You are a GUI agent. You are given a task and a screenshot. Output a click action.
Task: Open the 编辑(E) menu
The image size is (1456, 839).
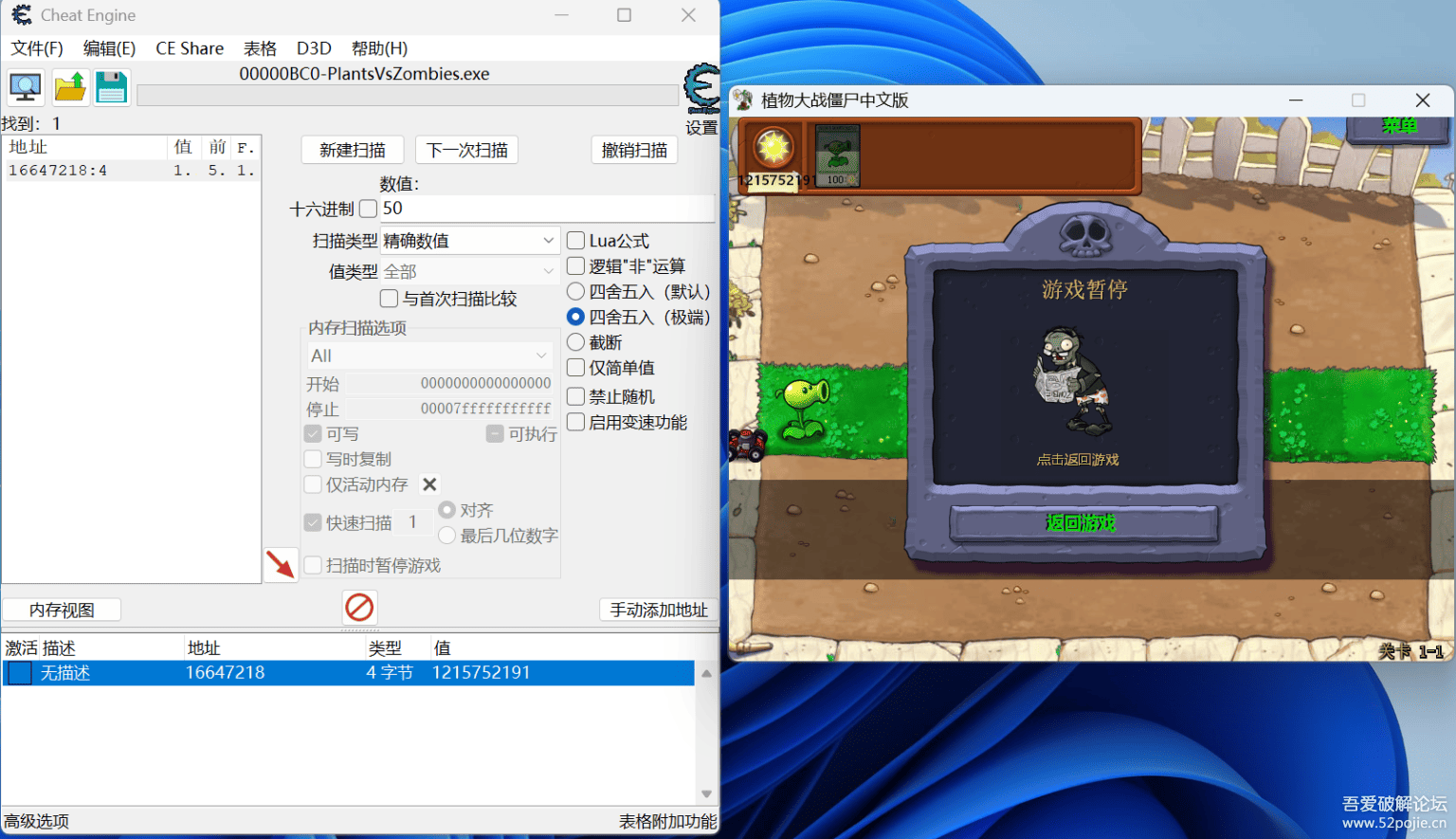coord(109,48)
